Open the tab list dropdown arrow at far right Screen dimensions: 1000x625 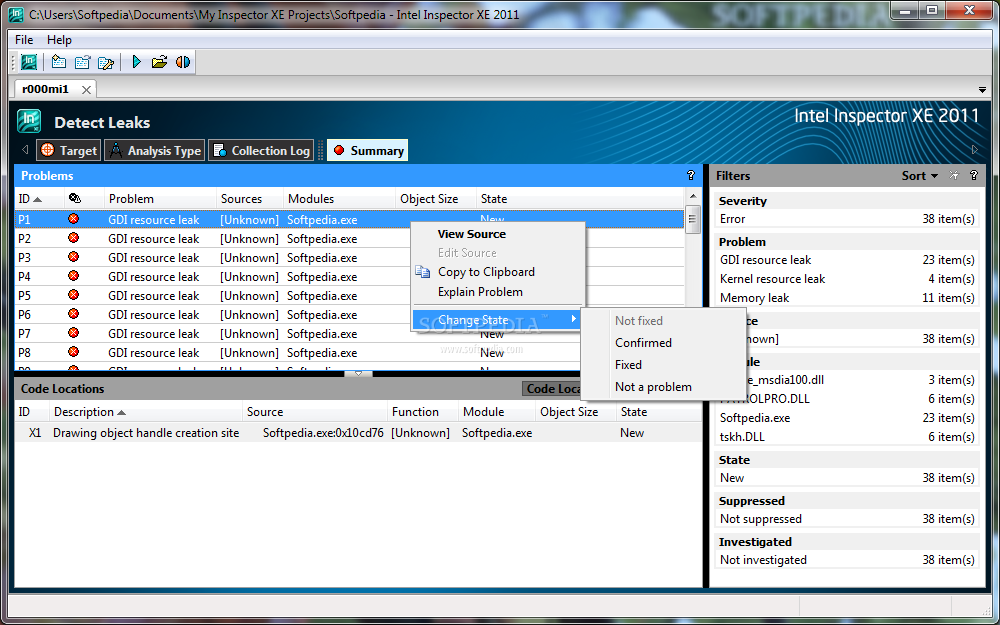tap(982, 90)
